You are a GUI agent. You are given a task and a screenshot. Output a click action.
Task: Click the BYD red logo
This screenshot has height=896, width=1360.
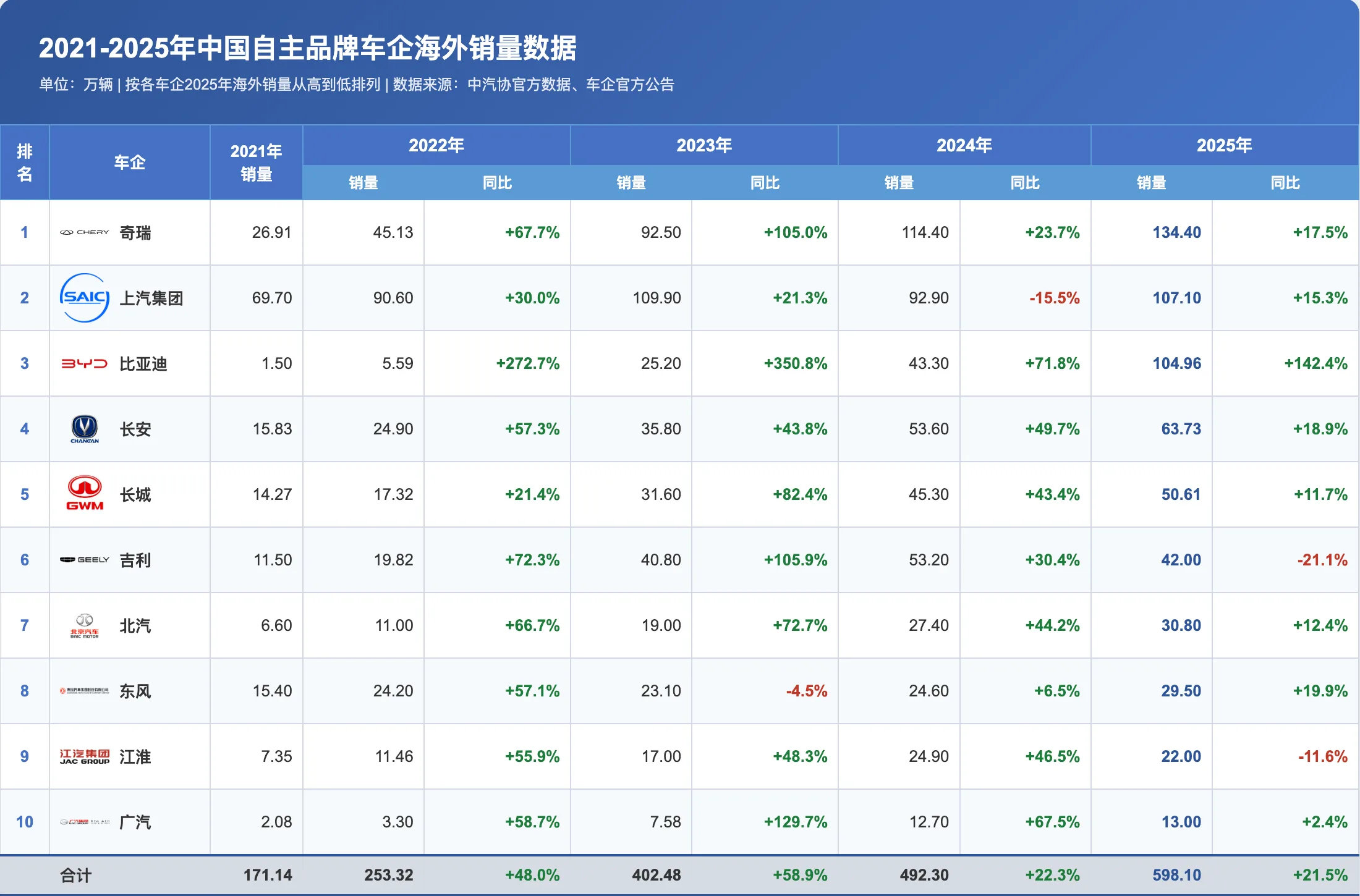coord(85,363)
